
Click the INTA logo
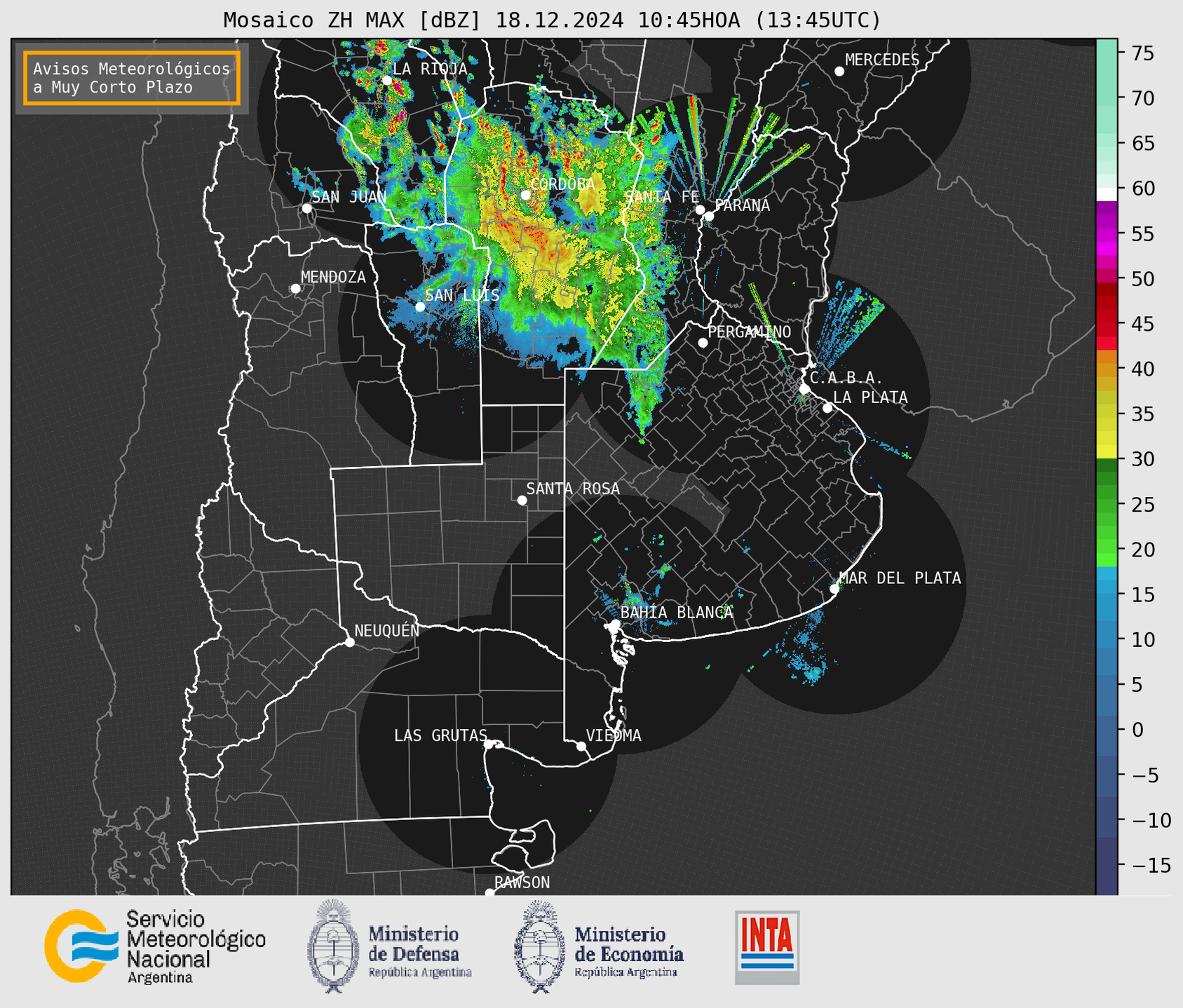767,947
